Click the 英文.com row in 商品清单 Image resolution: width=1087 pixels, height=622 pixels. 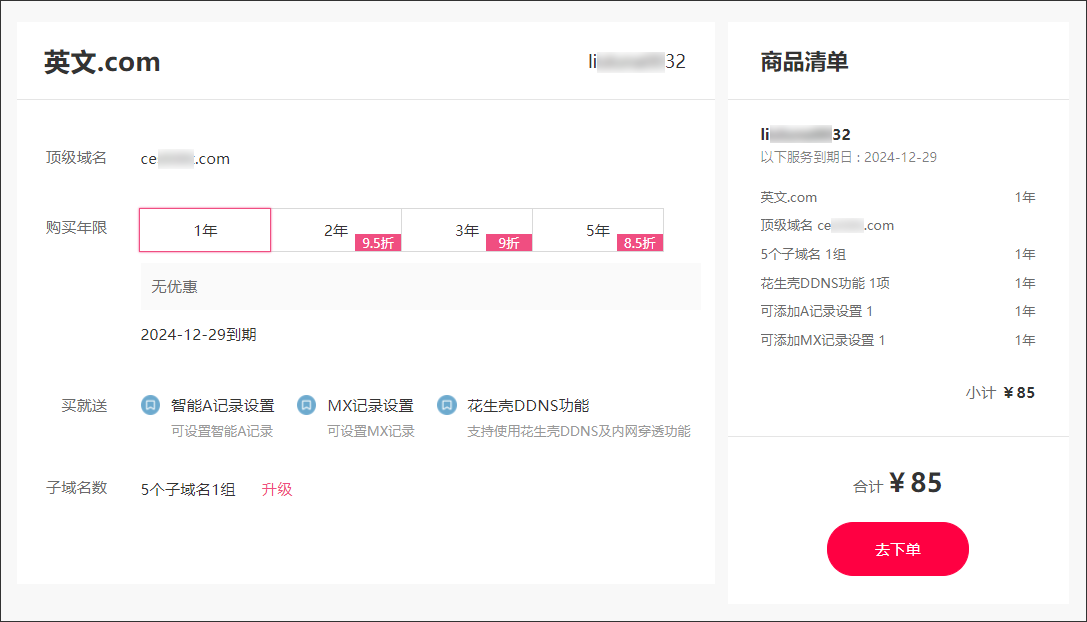(x=898, y=198)
